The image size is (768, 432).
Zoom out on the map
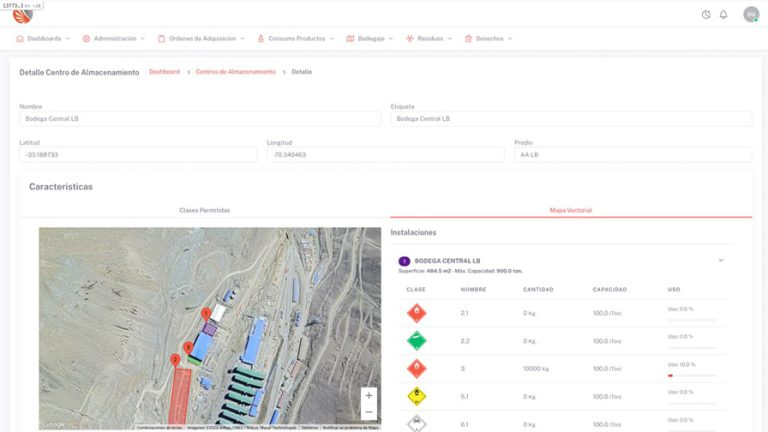368,412
